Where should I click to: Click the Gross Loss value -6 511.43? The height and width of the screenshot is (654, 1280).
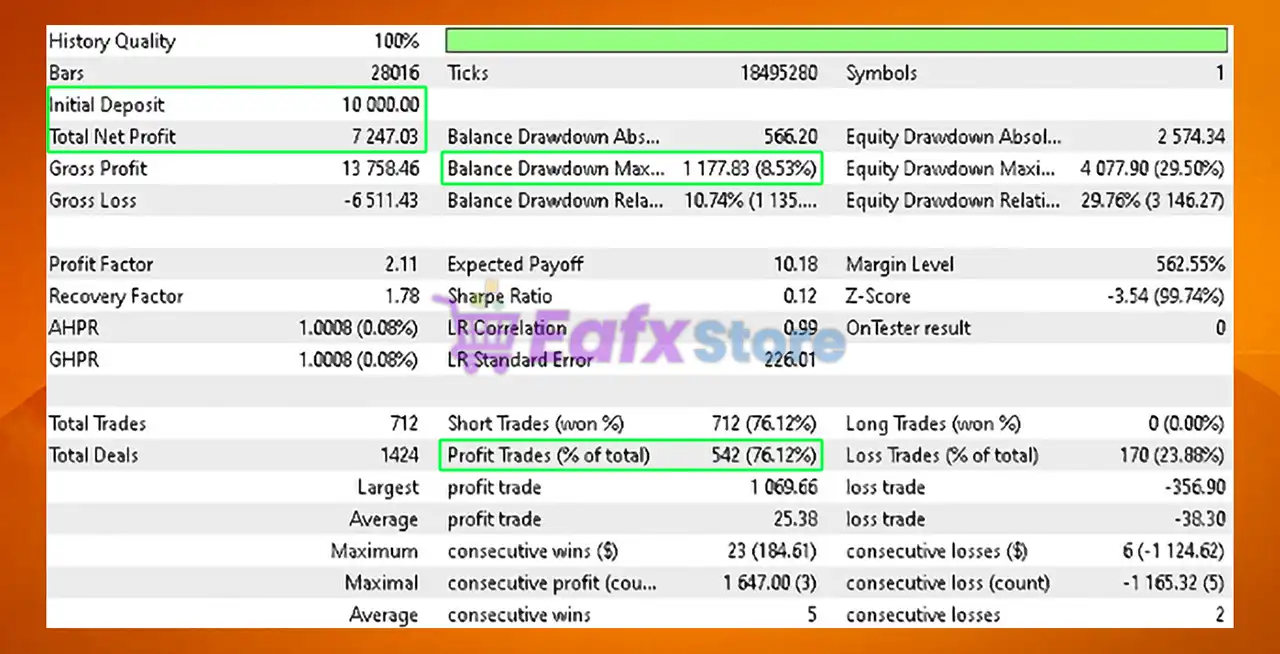coord(381,201)
